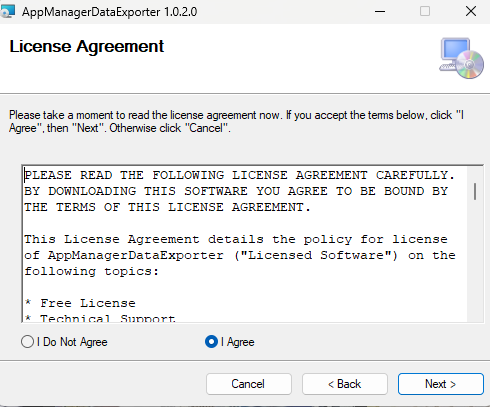The image size is (490, 407).
Task: Click the 'following topics:' line in the license text
Action: coord(91,271)
